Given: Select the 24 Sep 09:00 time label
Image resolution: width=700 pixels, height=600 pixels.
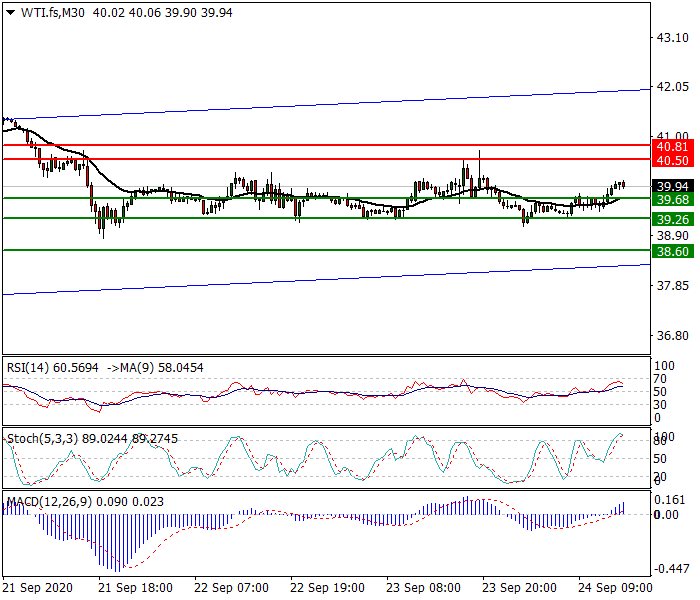Looking at the screenshot, I should tap(615, 588).
